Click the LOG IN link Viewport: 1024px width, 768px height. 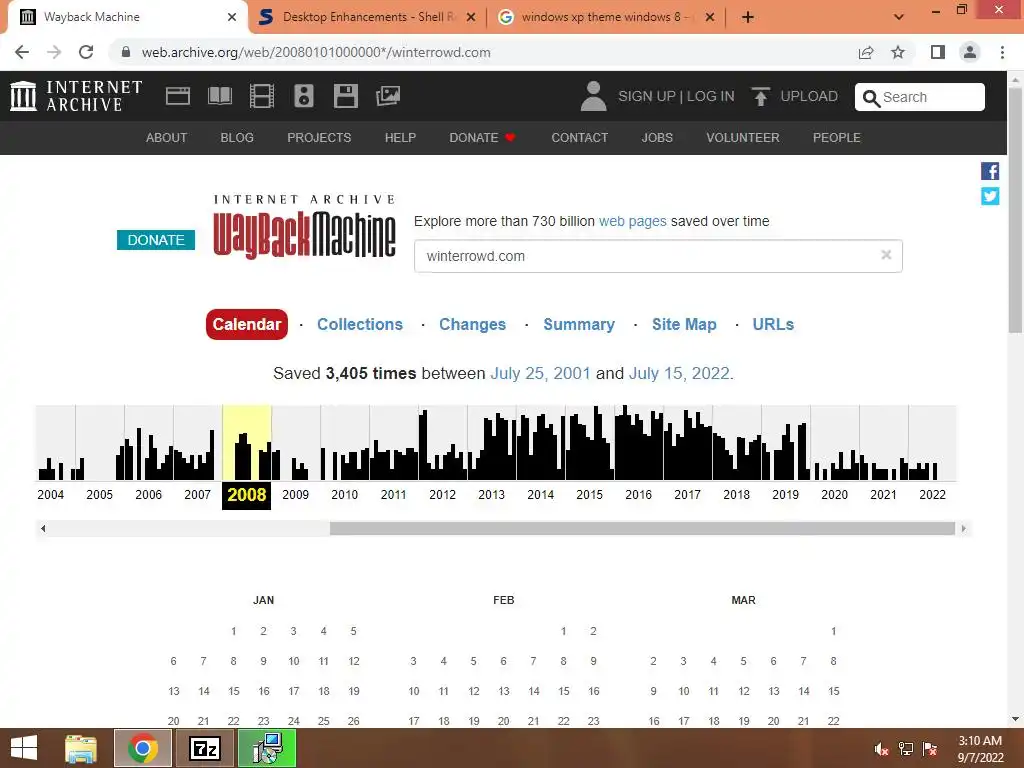click(711, 97)
